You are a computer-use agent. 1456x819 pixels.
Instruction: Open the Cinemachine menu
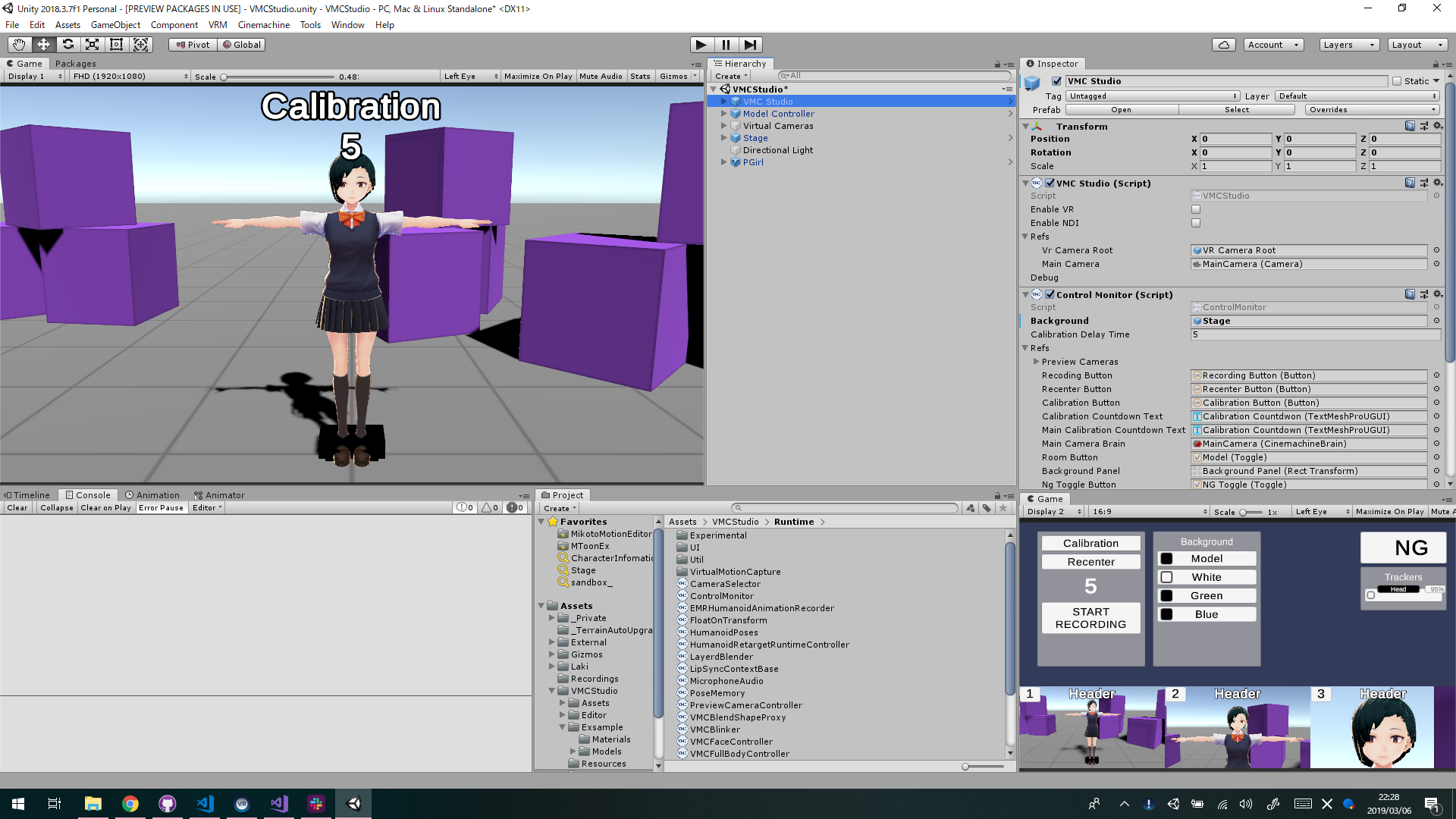pos(263,25)
